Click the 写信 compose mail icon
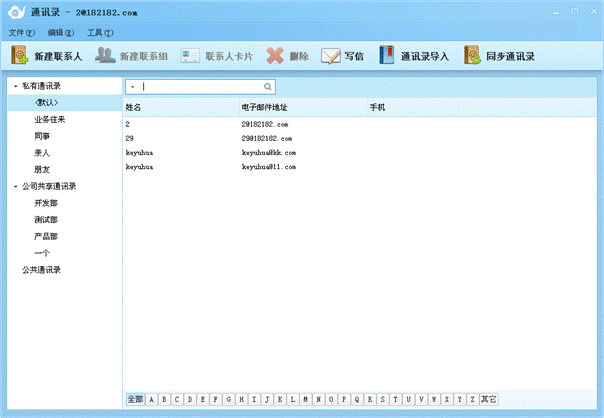This screenshot has height=418, width=604. pos(331,56)
